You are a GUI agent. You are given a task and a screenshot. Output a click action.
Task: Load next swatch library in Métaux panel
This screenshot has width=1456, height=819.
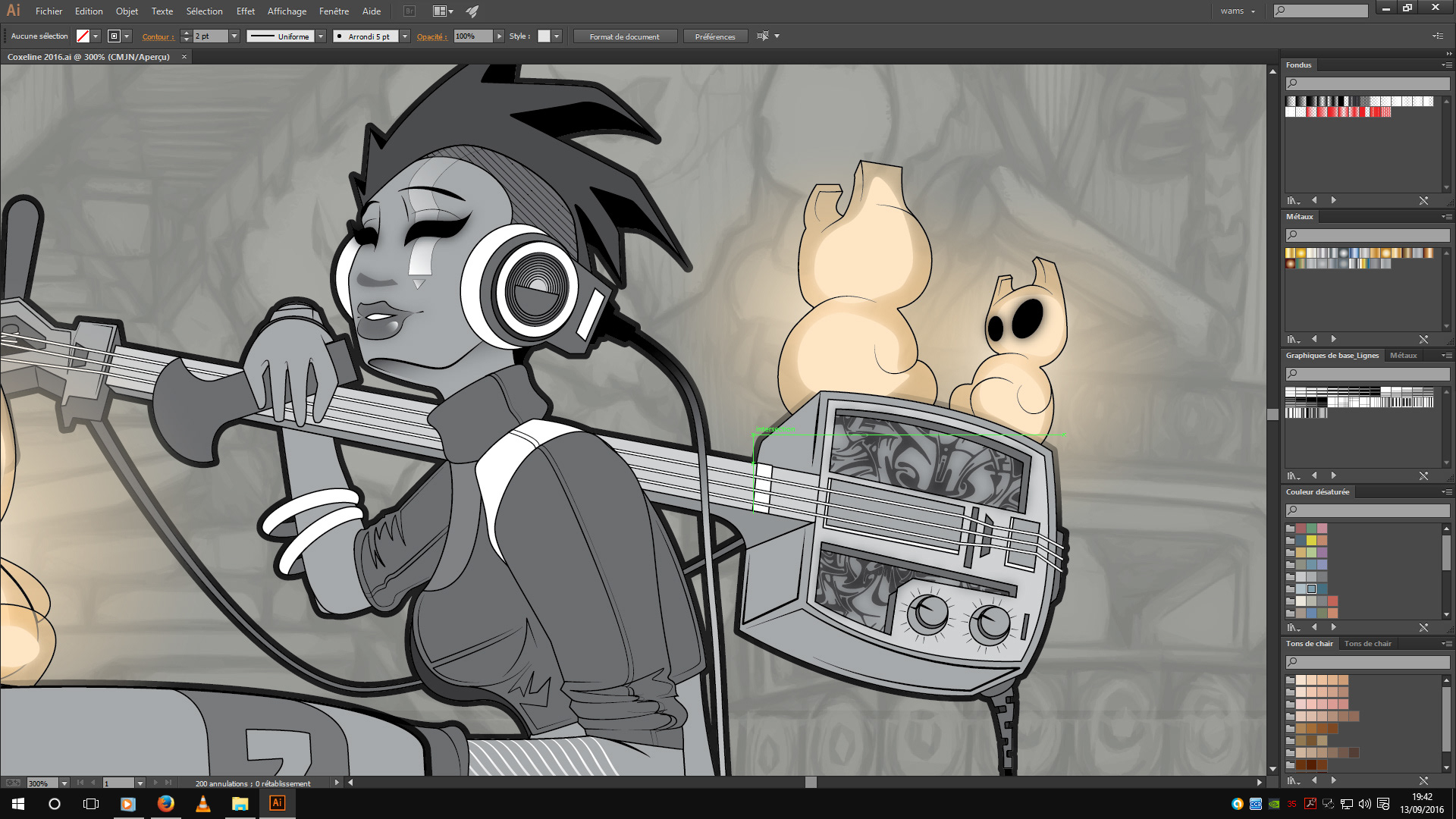tap(1334, 339)
